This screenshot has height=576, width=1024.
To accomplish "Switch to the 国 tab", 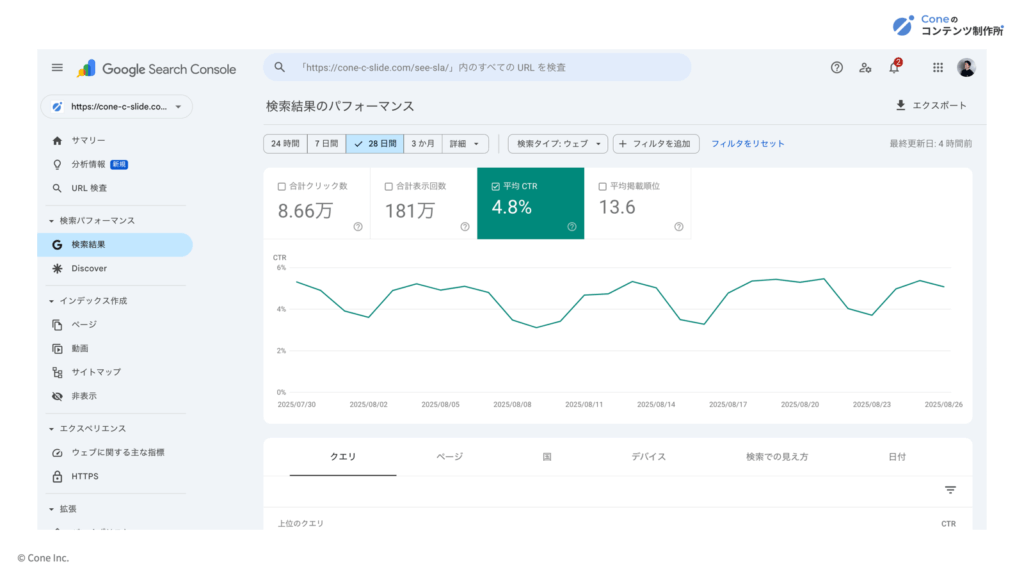I will click(547, 457).
